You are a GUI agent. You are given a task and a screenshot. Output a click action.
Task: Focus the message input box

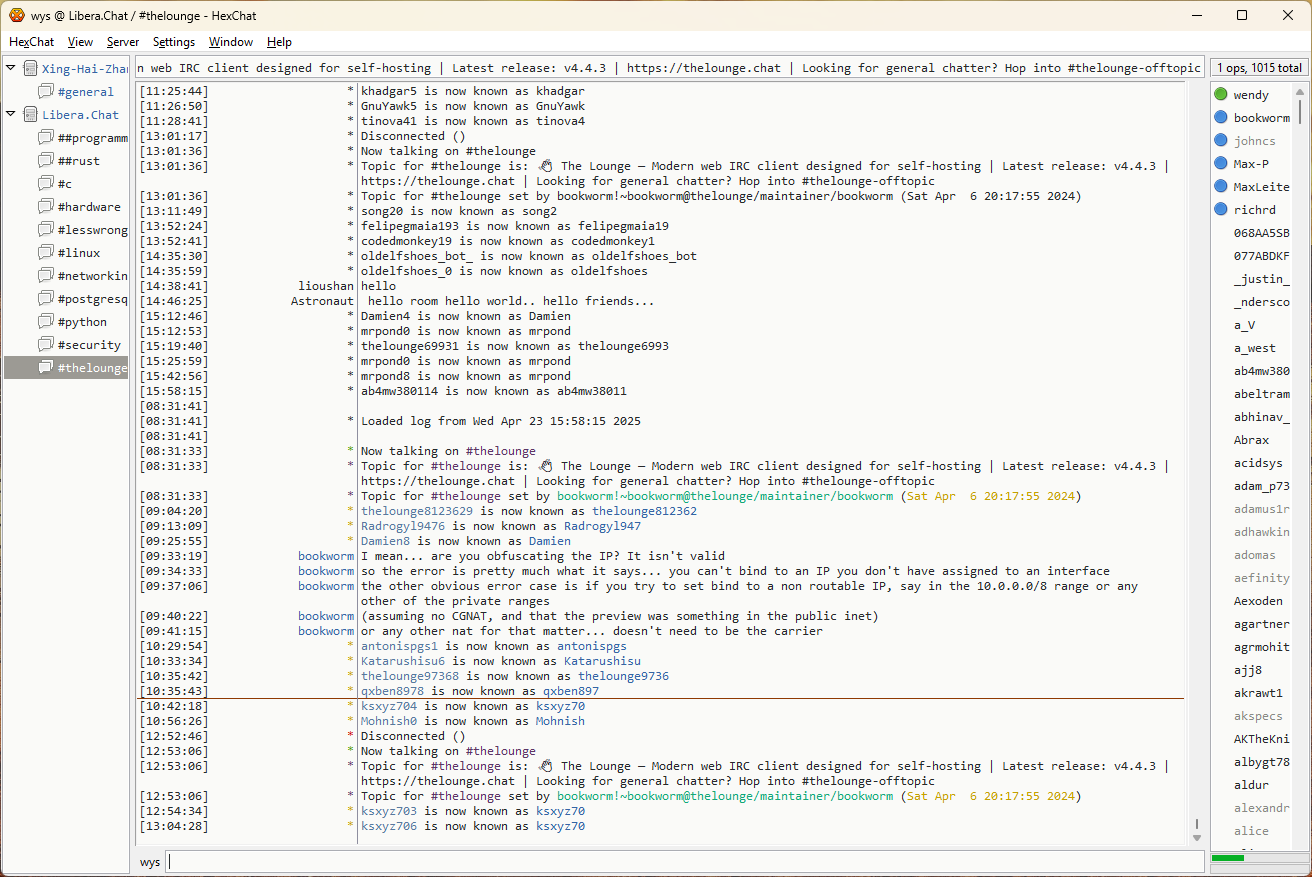684,862
